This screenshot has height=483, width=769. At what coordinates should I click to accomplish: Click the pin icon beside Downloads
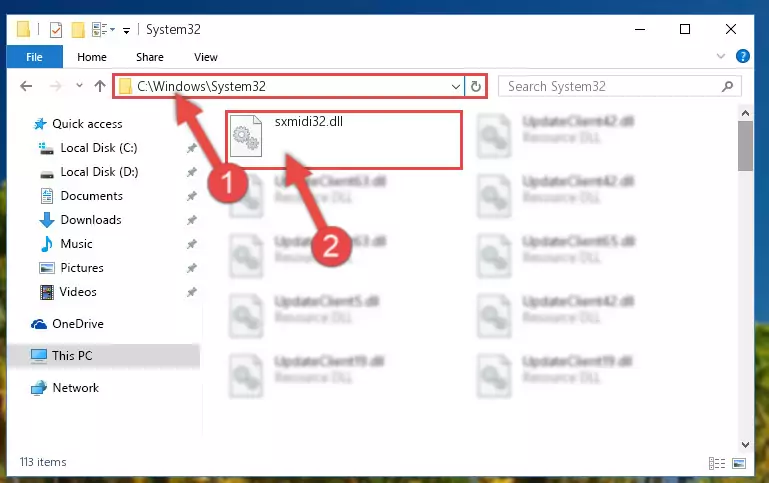[x=191, y=220]
